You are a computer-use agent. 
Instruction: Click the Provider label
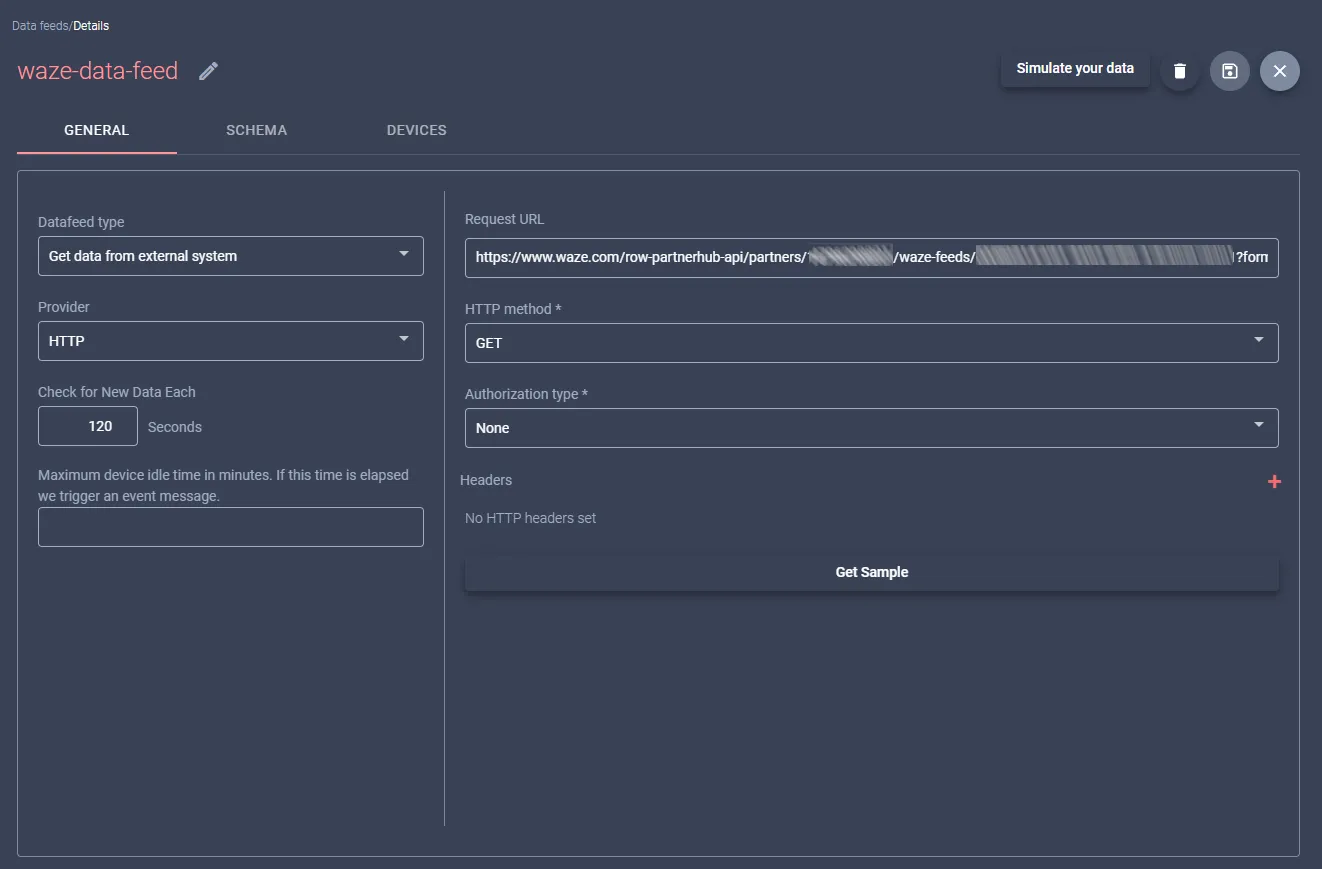pos(64,307)
